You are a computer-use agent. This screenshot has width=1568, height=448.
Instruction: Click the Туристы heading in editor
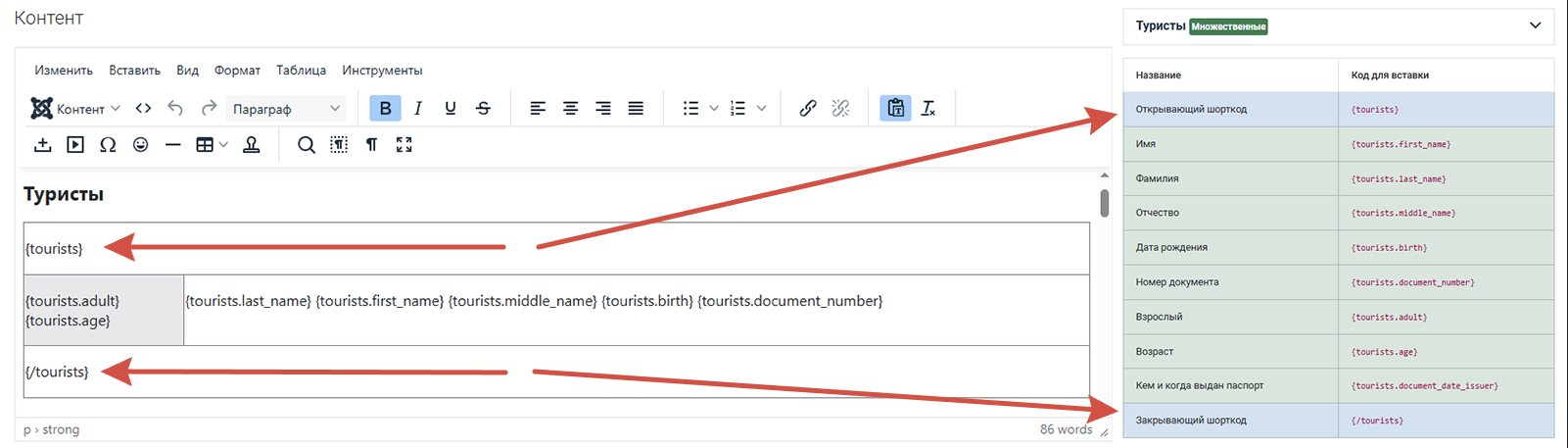click(x=64, y=194)
